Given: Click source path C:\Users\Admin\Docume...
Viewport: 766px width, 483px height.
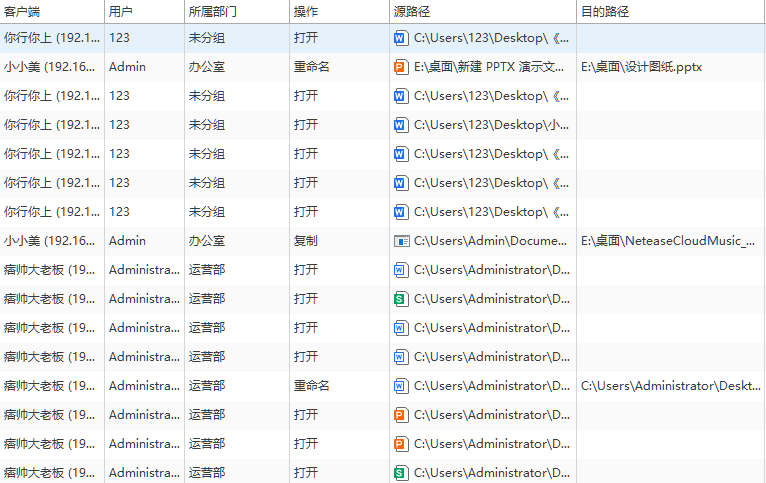Looking at the screenshot, I should tap(490, 241).
